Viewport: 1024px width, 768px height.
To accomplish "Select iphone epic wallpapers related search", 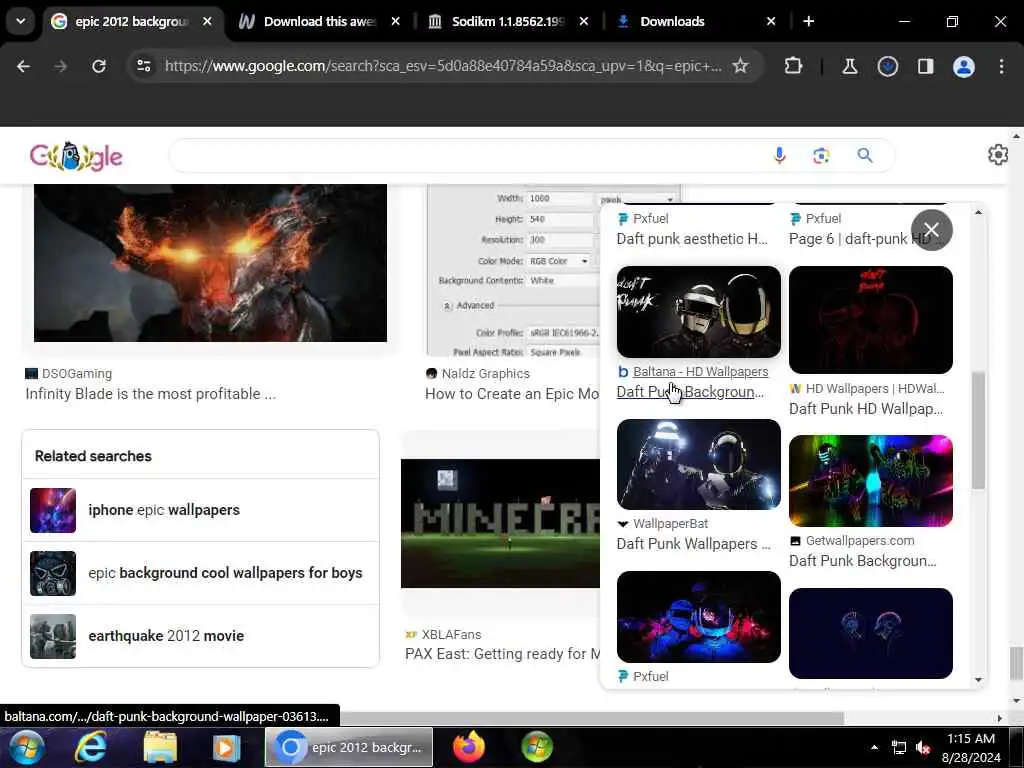I will point(200,510).
